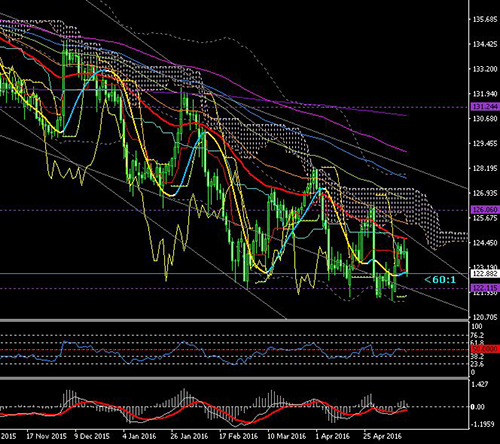Click the 0.00 MACD zero-line label
This screenshot has height=444, width=500.
(x=478, y=407)
